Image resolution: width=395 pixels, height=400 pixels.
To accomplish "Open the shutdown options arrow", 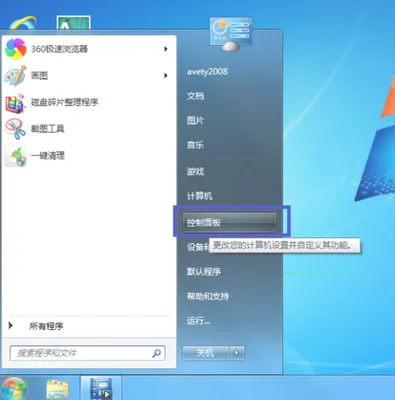I will click(237, 353).
